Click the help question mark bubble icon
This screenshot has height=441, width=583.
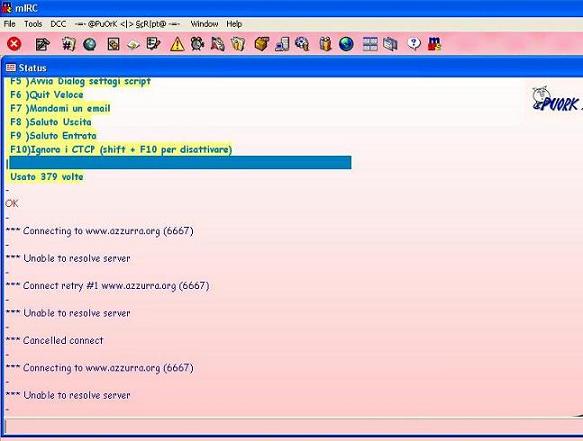[413, 44]
